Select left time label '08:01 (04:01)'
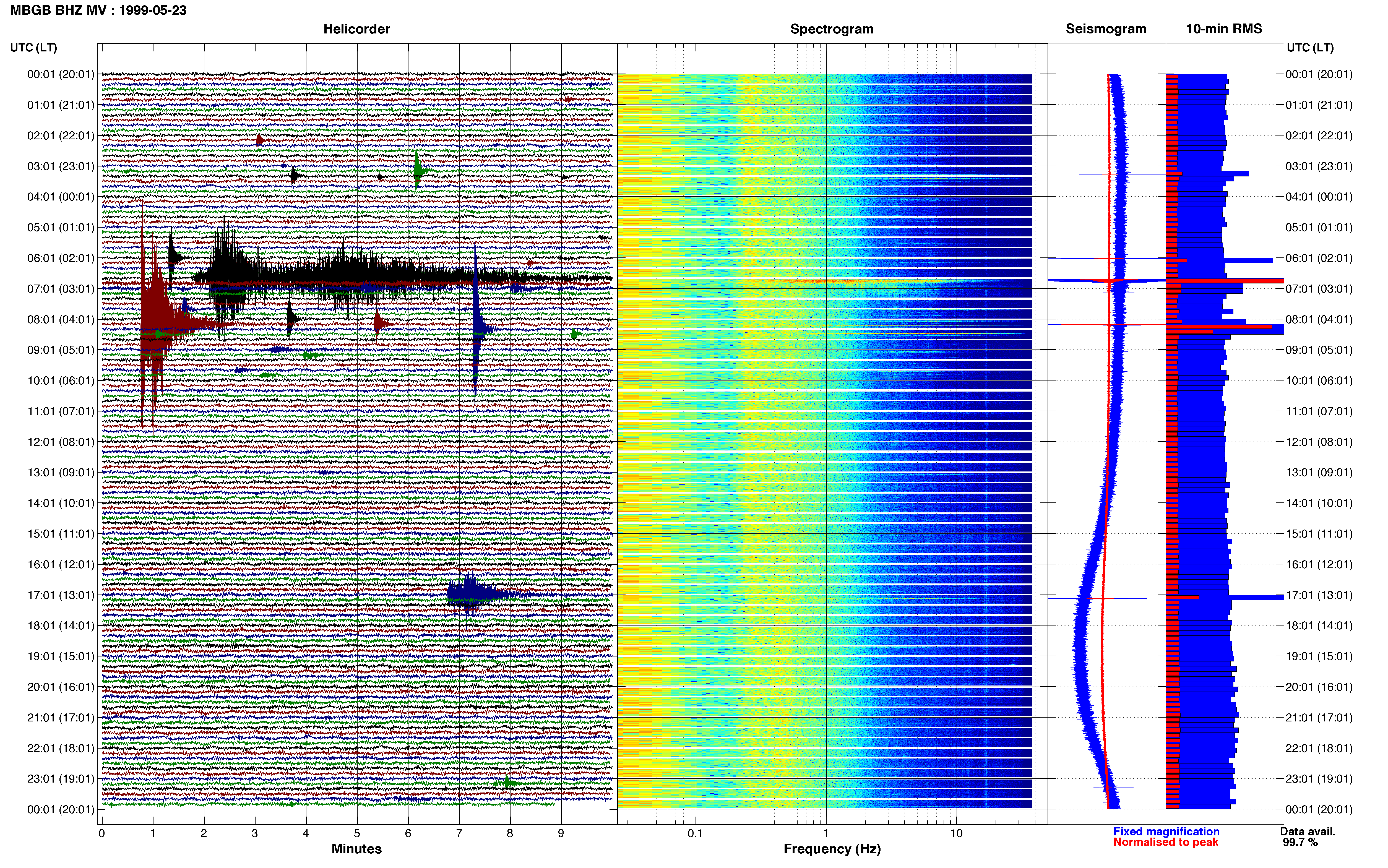Viewport: 1388px width, 868px height. (61, 319)
